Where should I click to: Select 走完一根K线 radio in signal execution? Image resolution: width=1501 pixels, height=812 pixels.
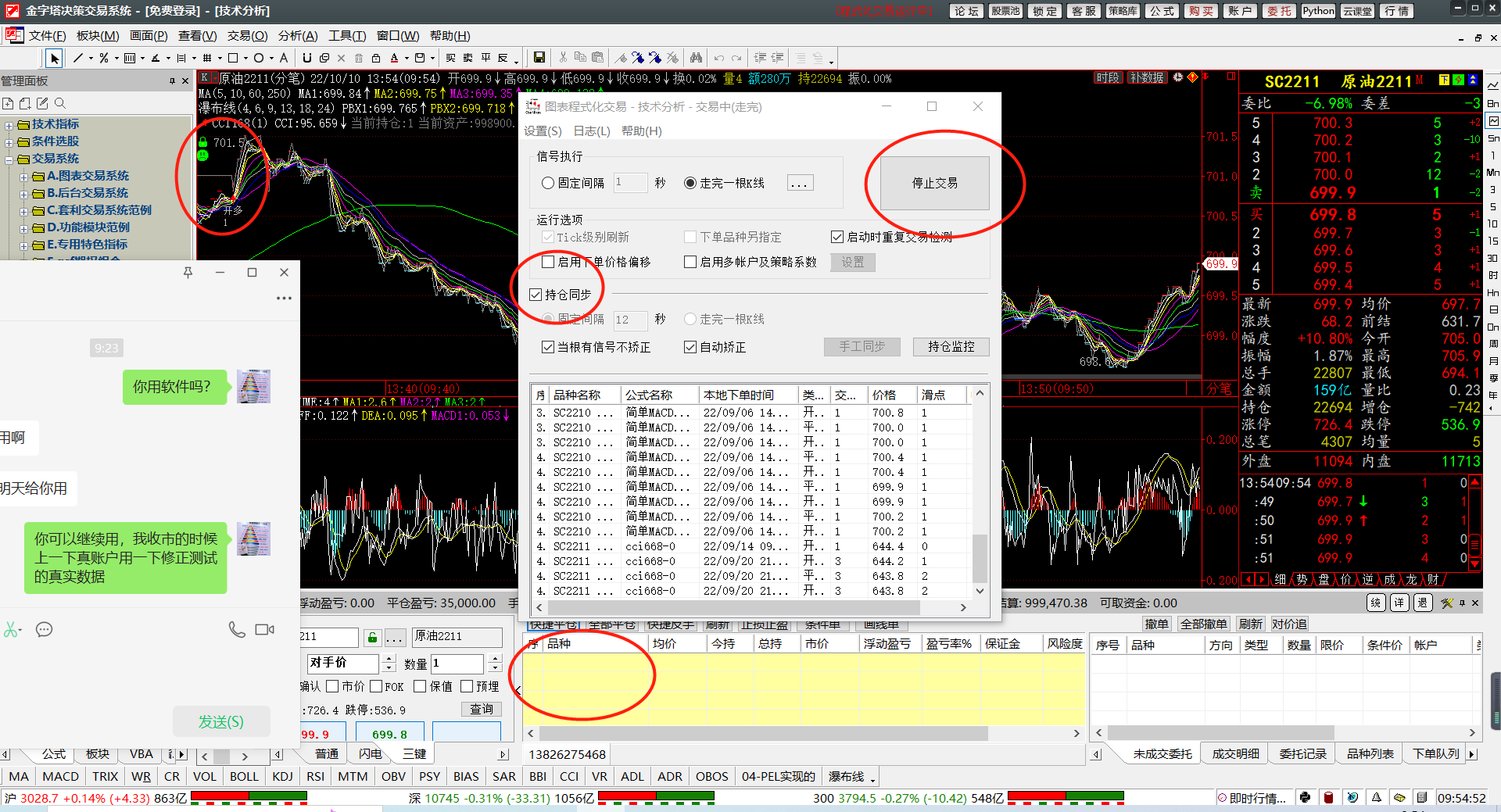click(690, 183)
